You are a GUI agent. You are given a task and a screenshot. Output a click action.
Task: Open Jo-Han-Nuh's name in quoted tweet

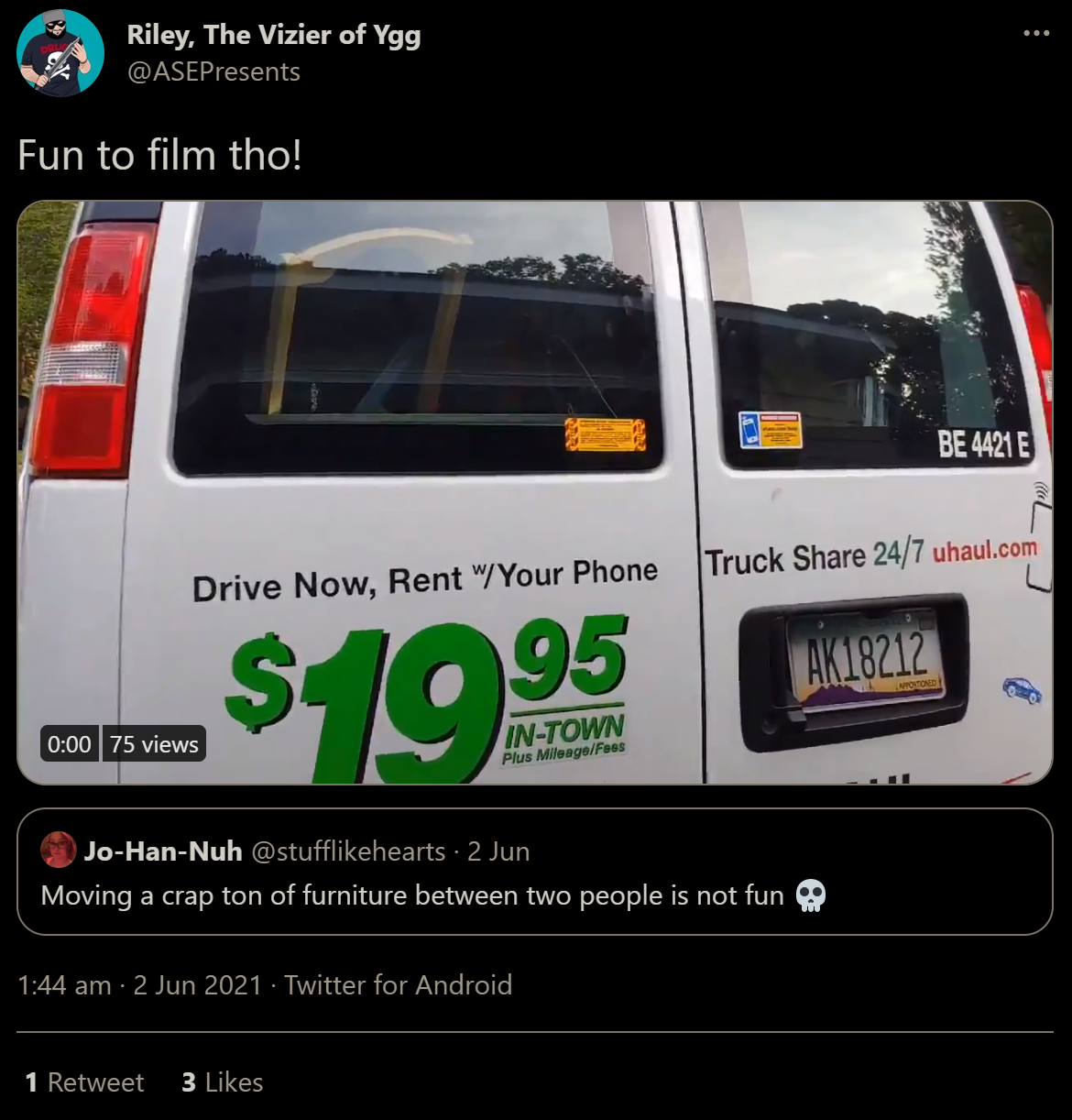click(163, 851)
